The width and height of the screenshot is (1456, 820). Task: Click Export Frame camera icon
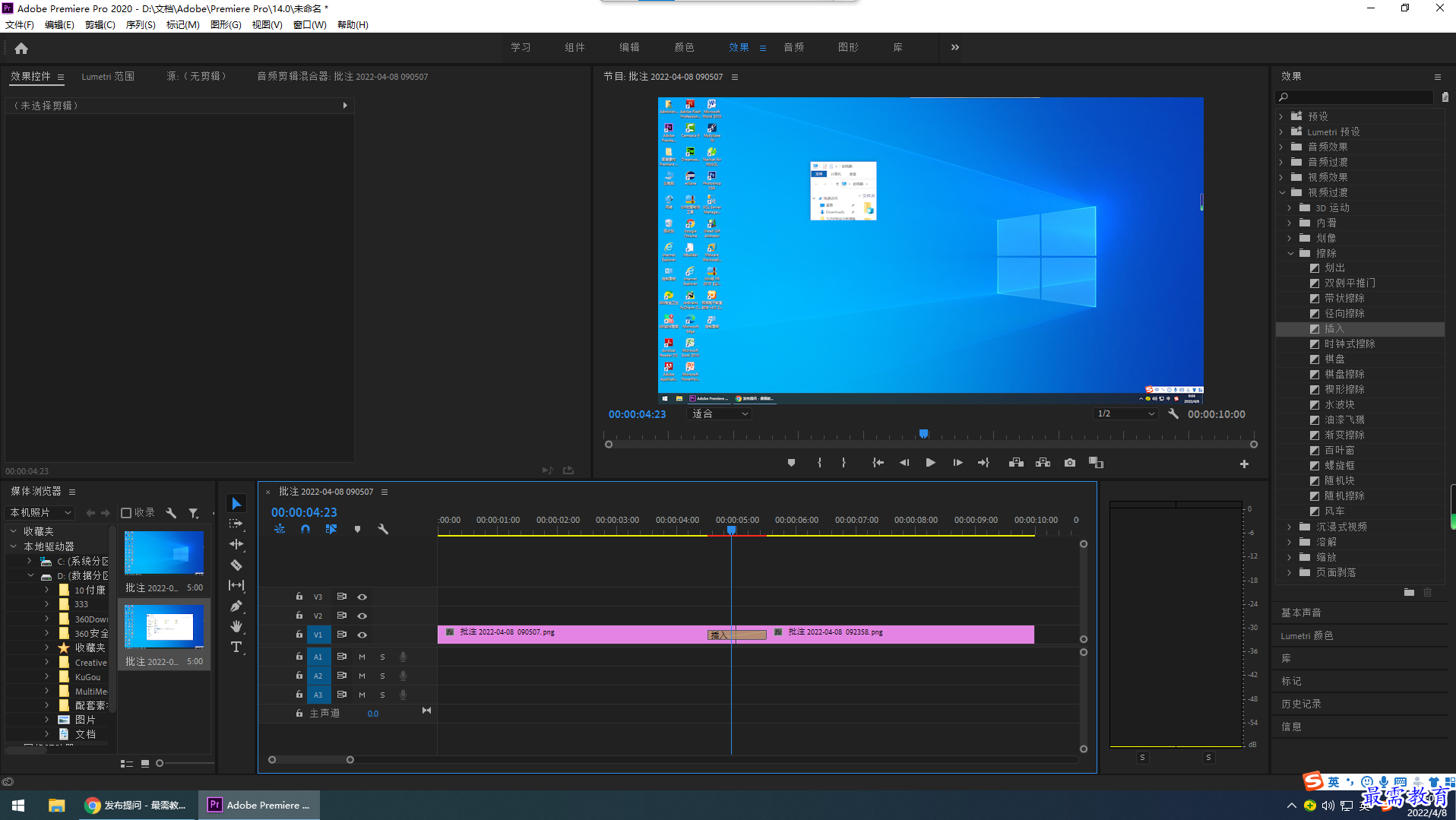(1069, 463)
